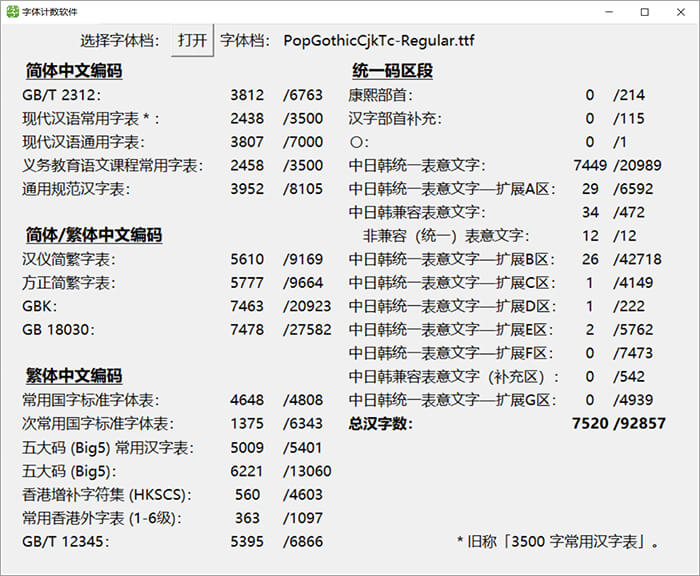The image size is (700, 576).
Task: Click the 通用规范汉字表 label
Action: 76,189
